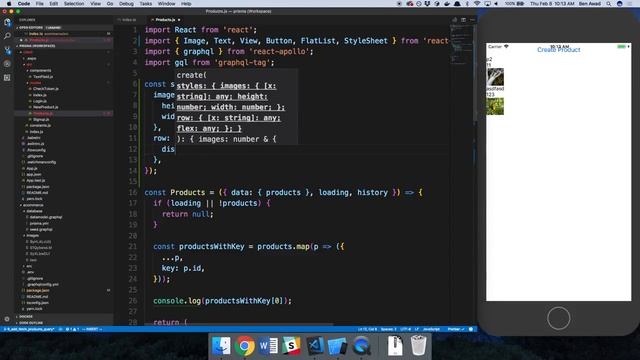Expand the .expo folder in explorer

point(31,58)
